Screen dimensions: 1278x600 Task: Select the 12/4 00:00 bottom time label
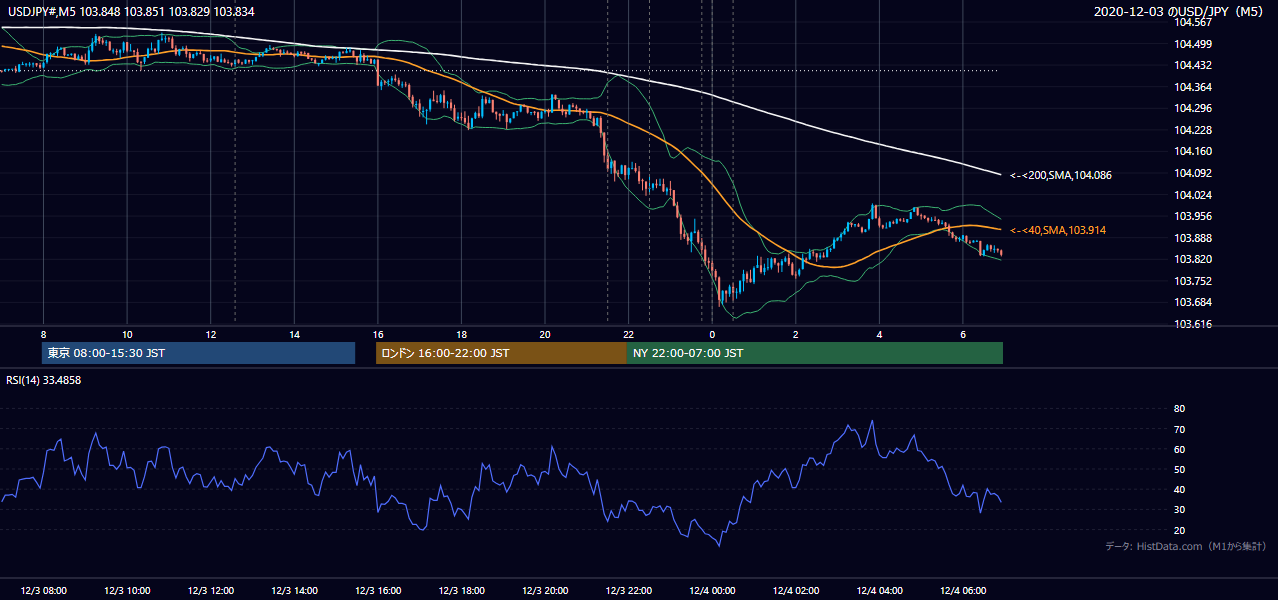click(x=712, y=591)
